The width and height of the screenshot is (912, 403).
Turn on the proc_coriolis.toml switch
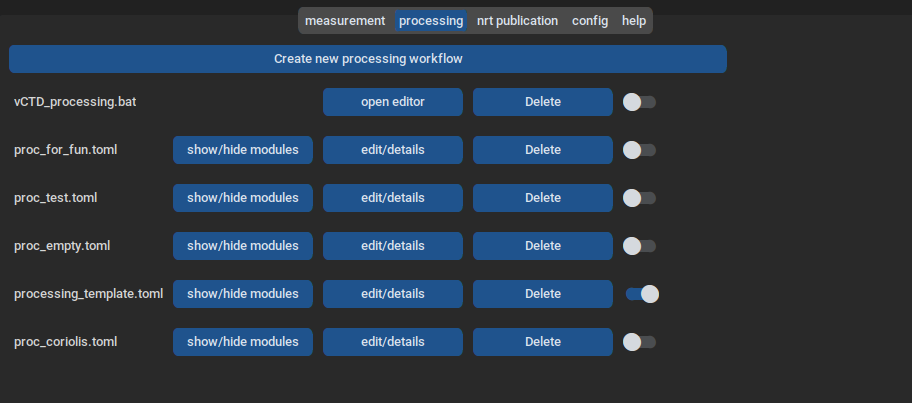[x=639, y=342]
